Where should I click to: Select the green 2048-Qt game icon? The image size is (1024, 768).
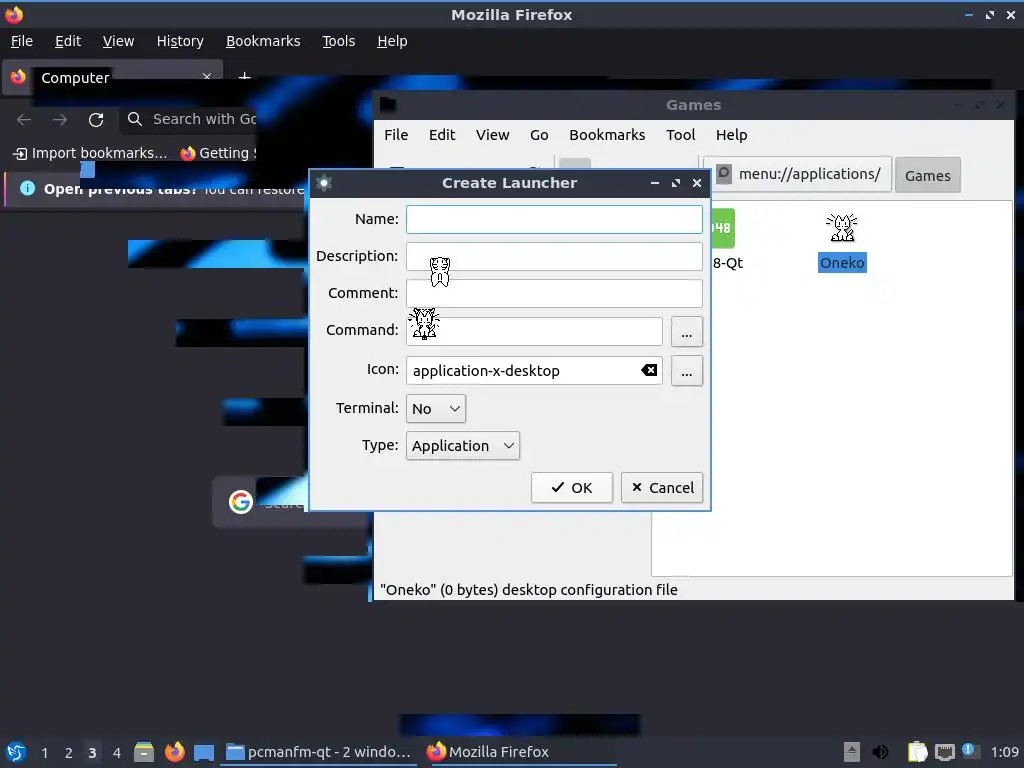[722, 228]
